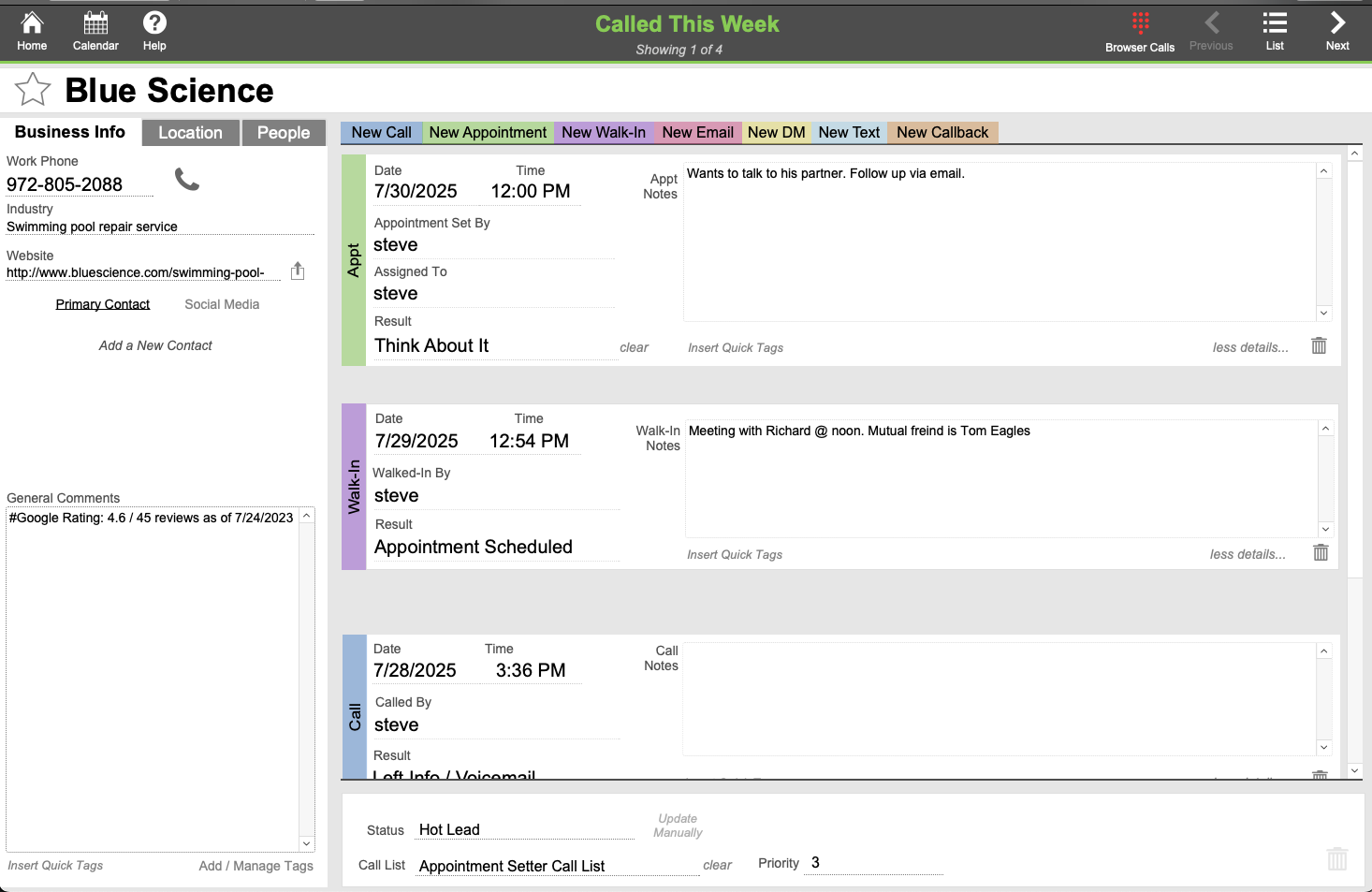This screenshot has width=1372, height=892.
Task: Delete the 7/30/2025 appointment trash icon
Action: pos(1319,345)
